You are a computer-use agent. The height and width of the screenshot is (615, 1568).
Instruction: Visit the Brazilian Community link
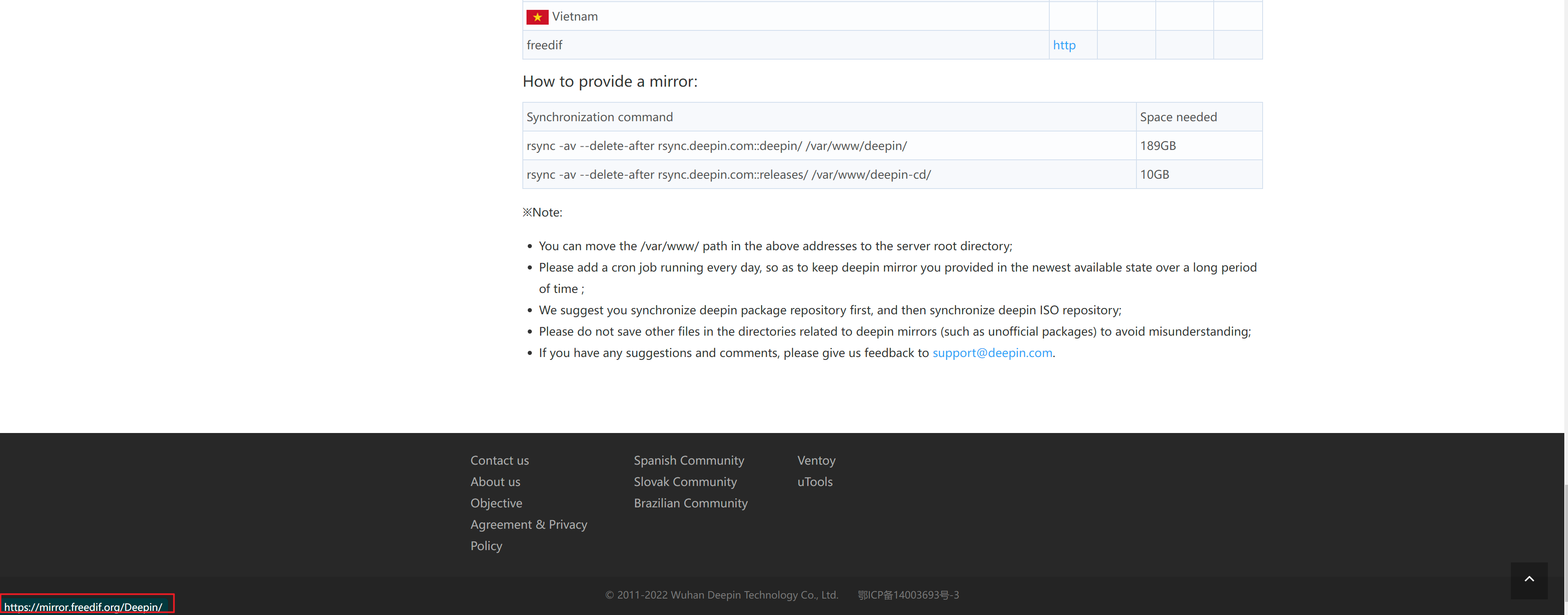coord(690,503)
